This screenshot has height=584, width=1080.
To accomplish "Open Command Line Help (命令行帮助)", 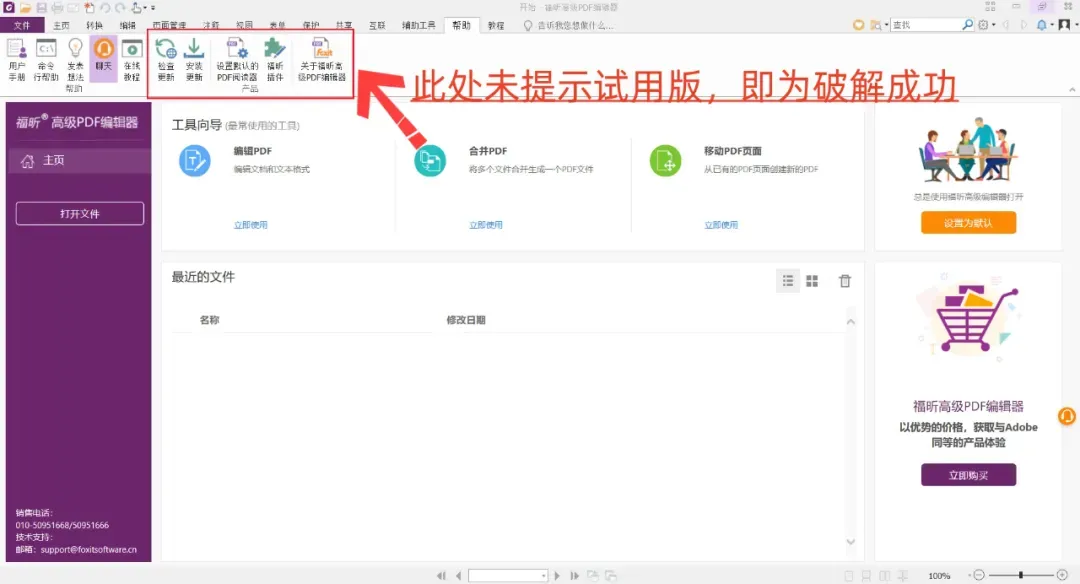I will coord(46,59).
